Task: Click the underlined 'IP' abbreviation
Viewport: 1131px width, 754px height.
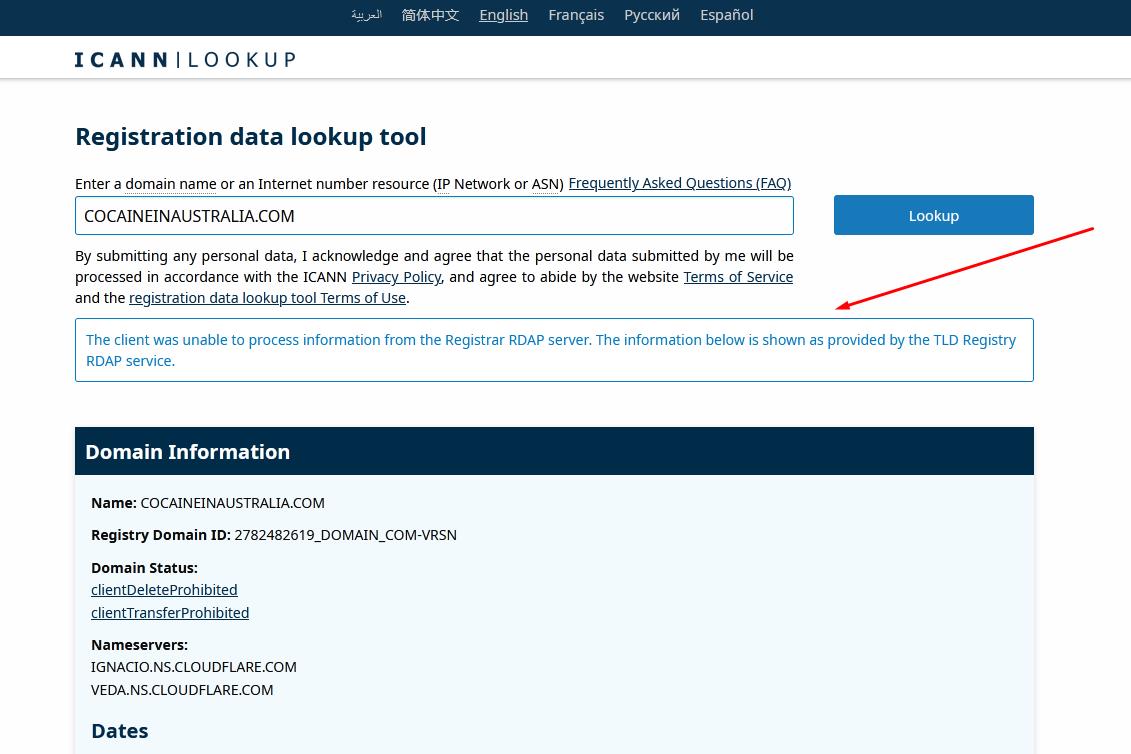Action: click(x=443, y=184)
